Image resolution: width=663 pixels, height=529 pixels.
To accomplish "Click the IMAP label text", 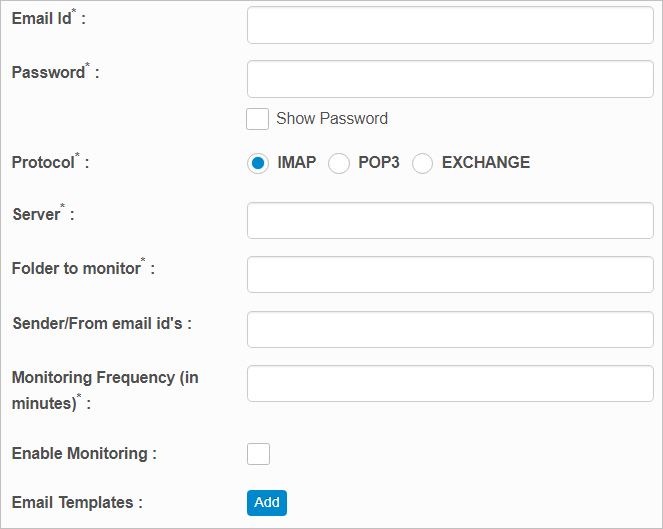I will pos(296,163).
